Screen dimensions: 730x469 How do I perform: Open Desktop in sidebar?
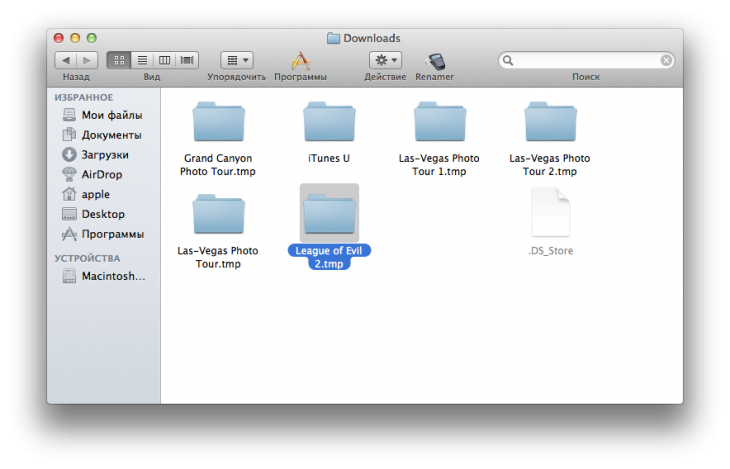(x=103, y=214)
